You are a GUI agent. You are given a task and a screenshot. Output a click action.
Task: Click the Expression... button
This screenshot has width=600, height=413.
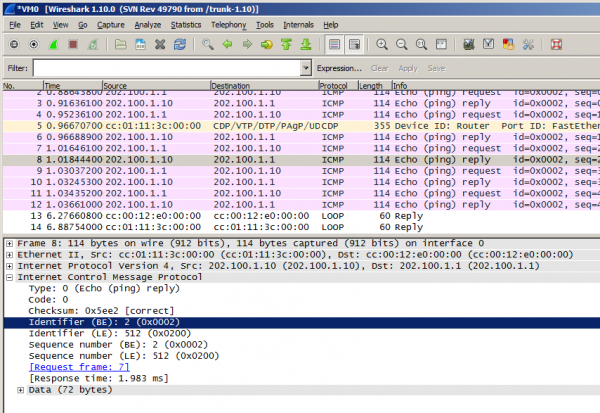[339, 69]
